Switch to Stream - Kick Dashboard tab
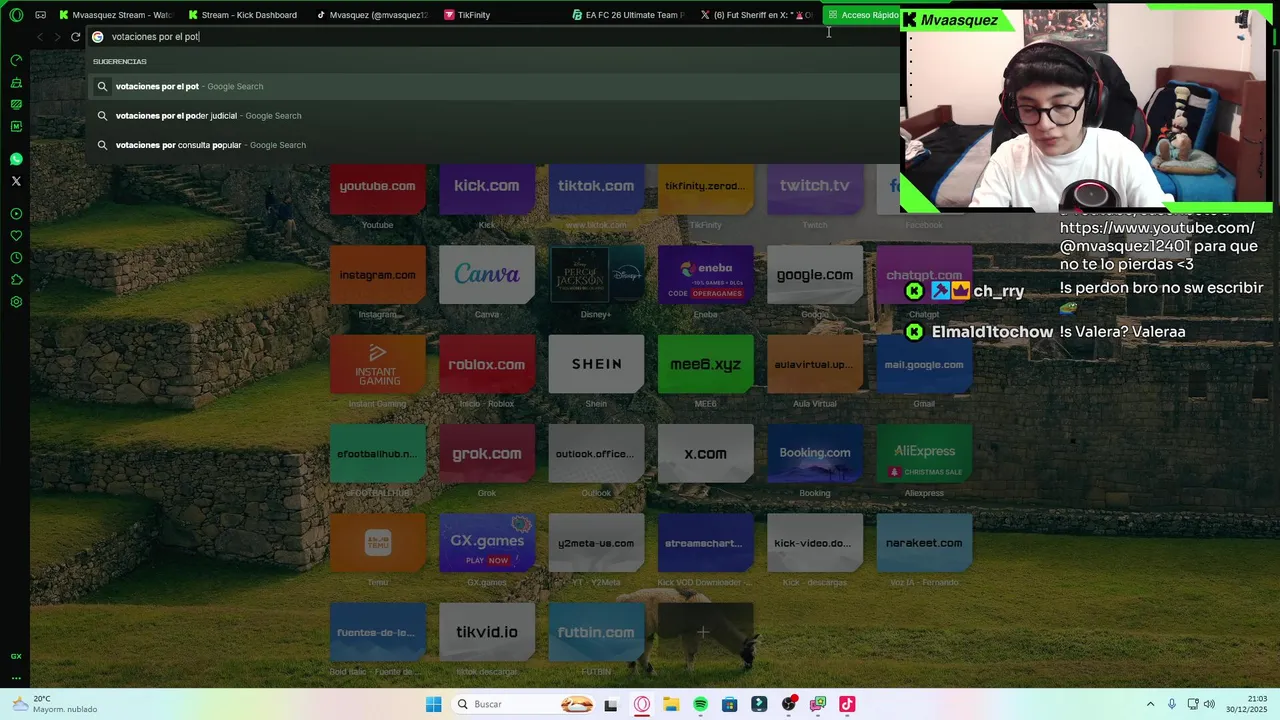The image size is (1280, 720). 245,15
